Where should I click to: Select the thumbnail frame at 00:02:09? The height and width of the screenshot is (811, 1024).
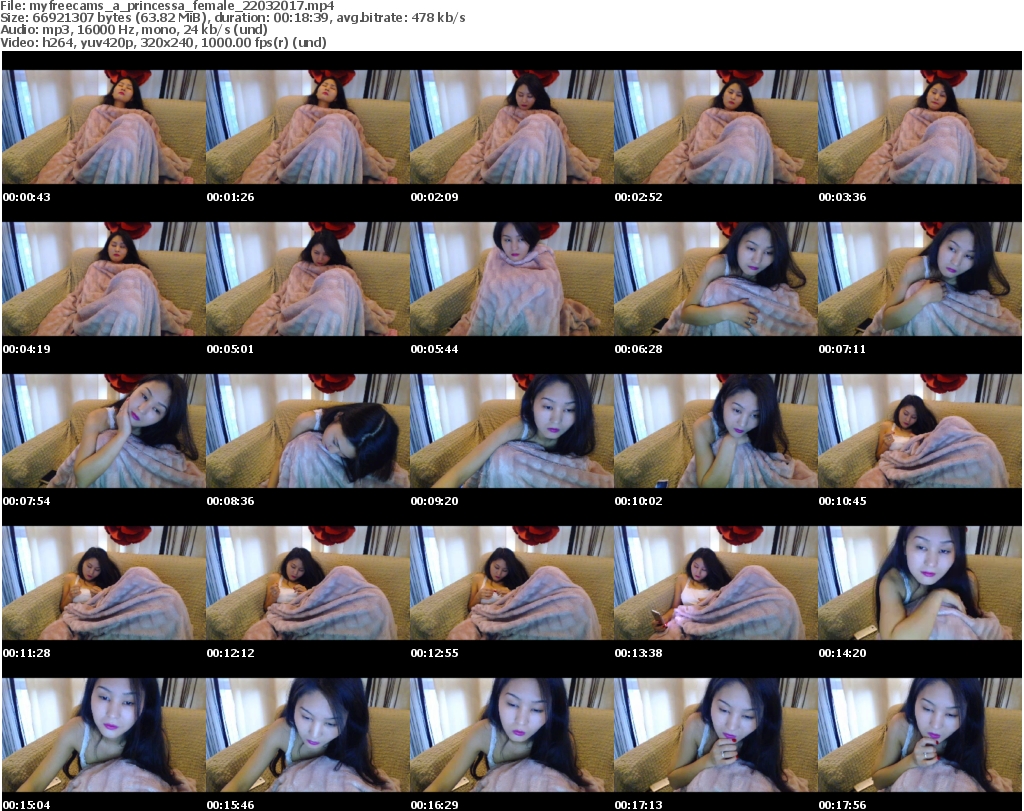tap(511, 127)
